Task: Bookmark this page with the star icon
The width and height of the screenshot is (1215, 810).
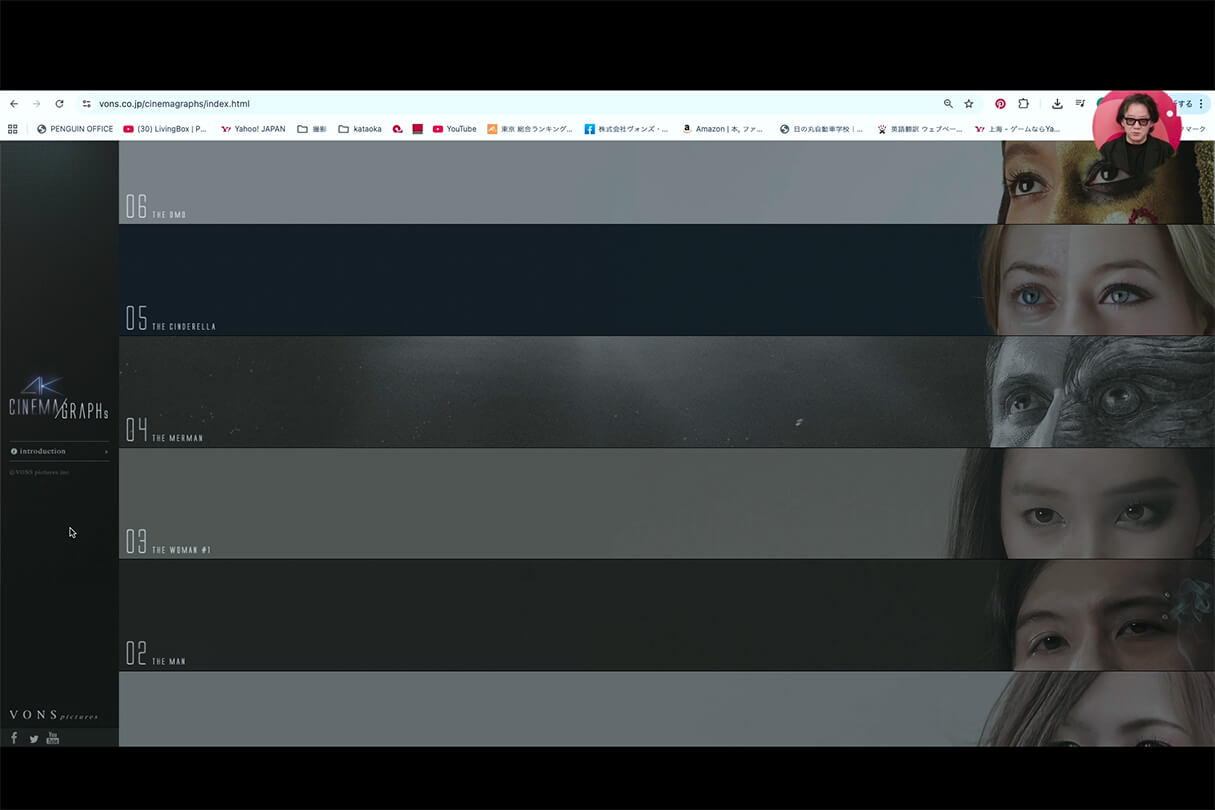Action: (x=968, y=104)
